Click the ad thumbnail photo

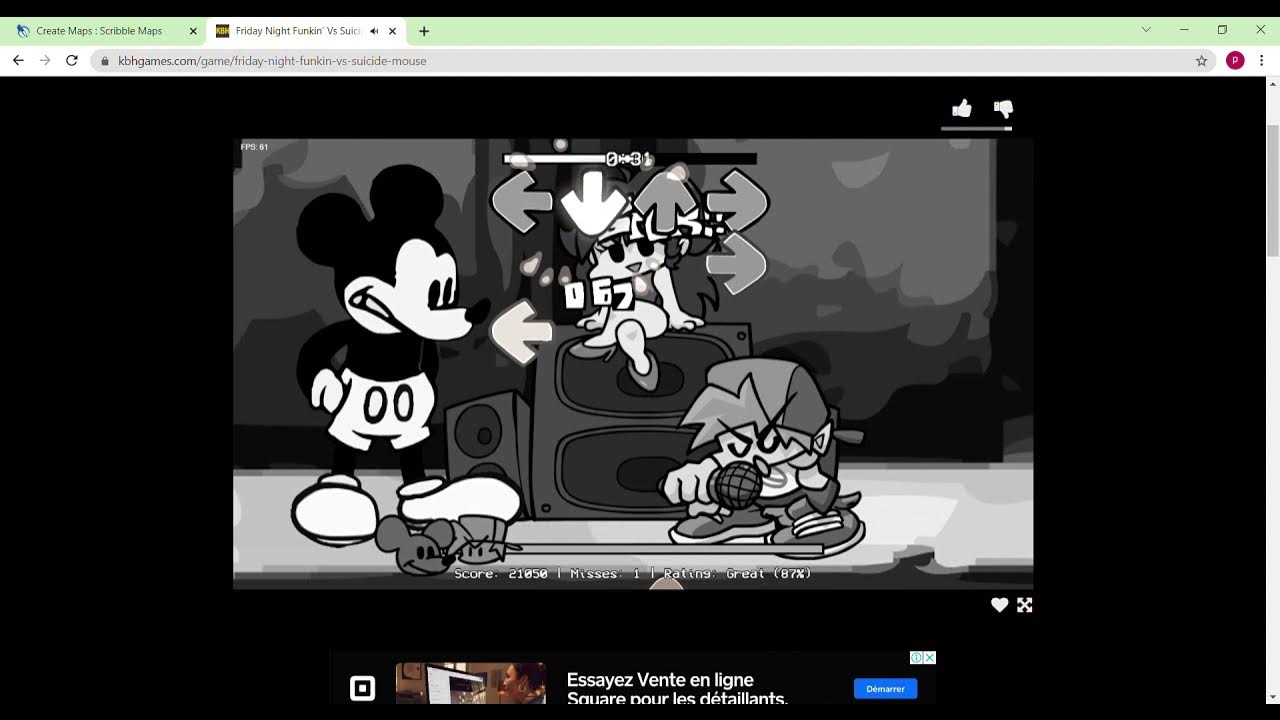pyautogui.click(x=471, y=683)
